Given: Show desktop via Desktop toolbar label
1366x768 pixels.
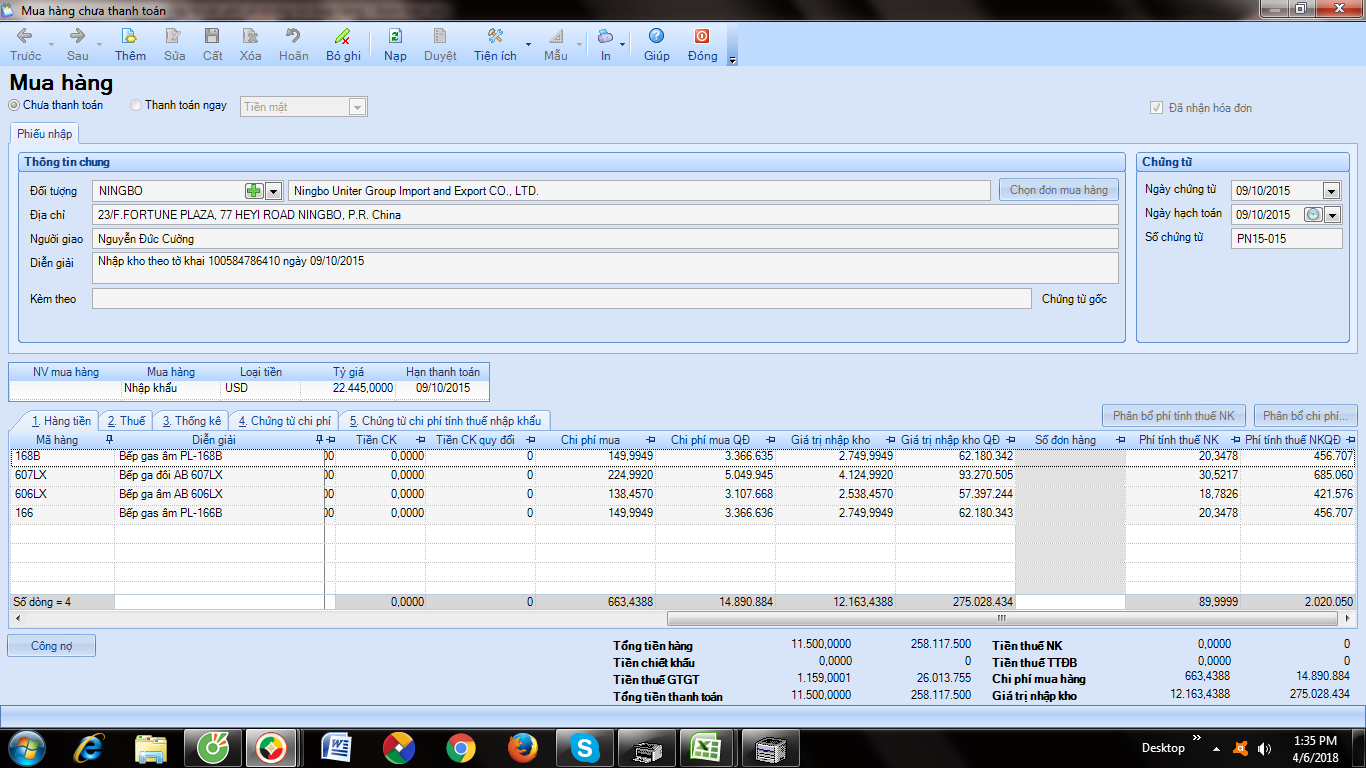Looking at the screenshot, I should point(1163,748).
